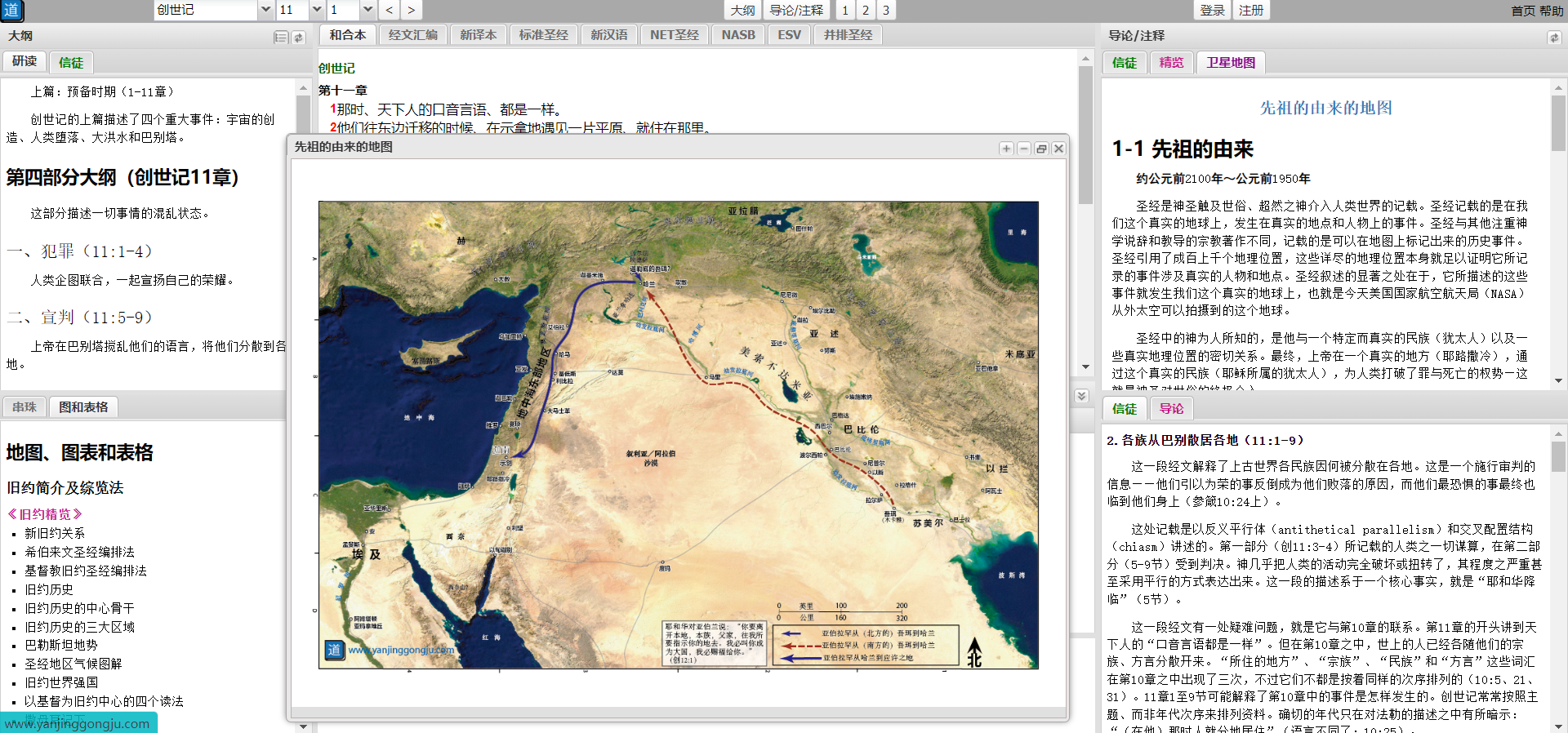Image resolution: width=1568 pixels, height=733 pixels.
Task: Click the swap icon in 大纲 panel header
Action: coord(299,38)
